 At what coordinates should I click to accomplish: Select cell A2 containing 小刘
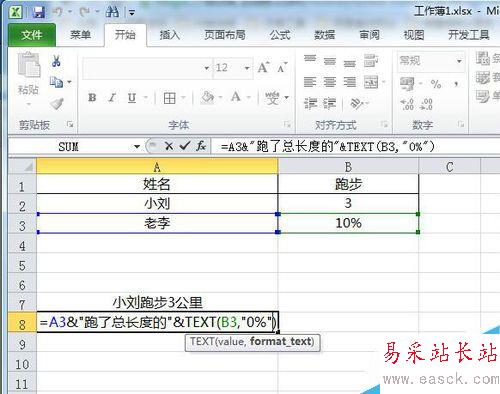click(157, 203)
